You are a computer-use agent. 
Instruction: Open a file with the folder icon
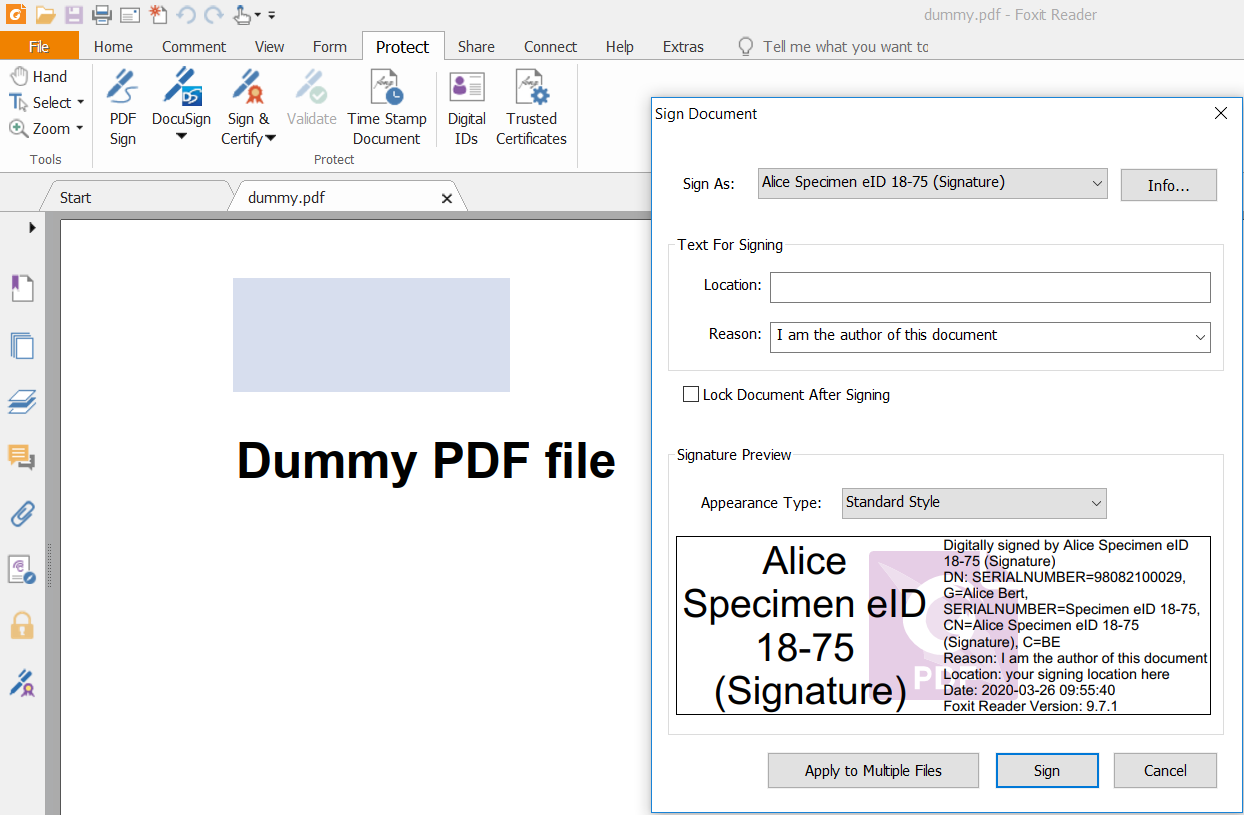point(45,14)
